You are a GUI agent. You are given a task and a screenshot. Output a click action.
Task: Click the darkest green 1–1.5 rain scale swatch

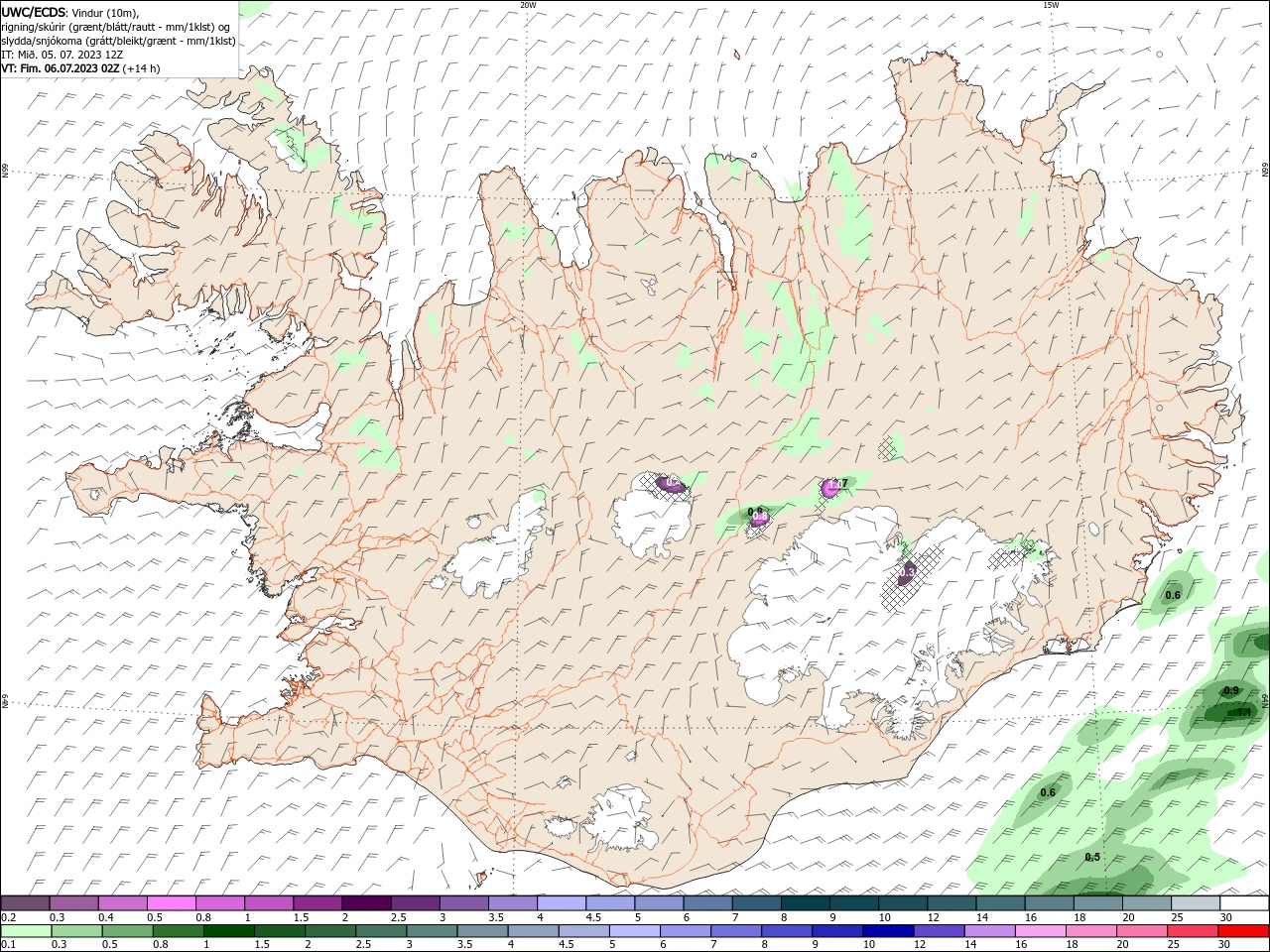[x=228, y=930]
